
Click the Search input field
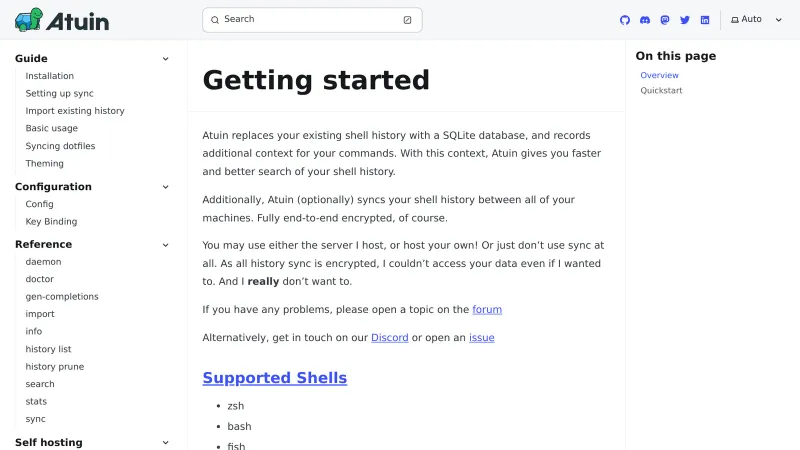tap(312, 20)
